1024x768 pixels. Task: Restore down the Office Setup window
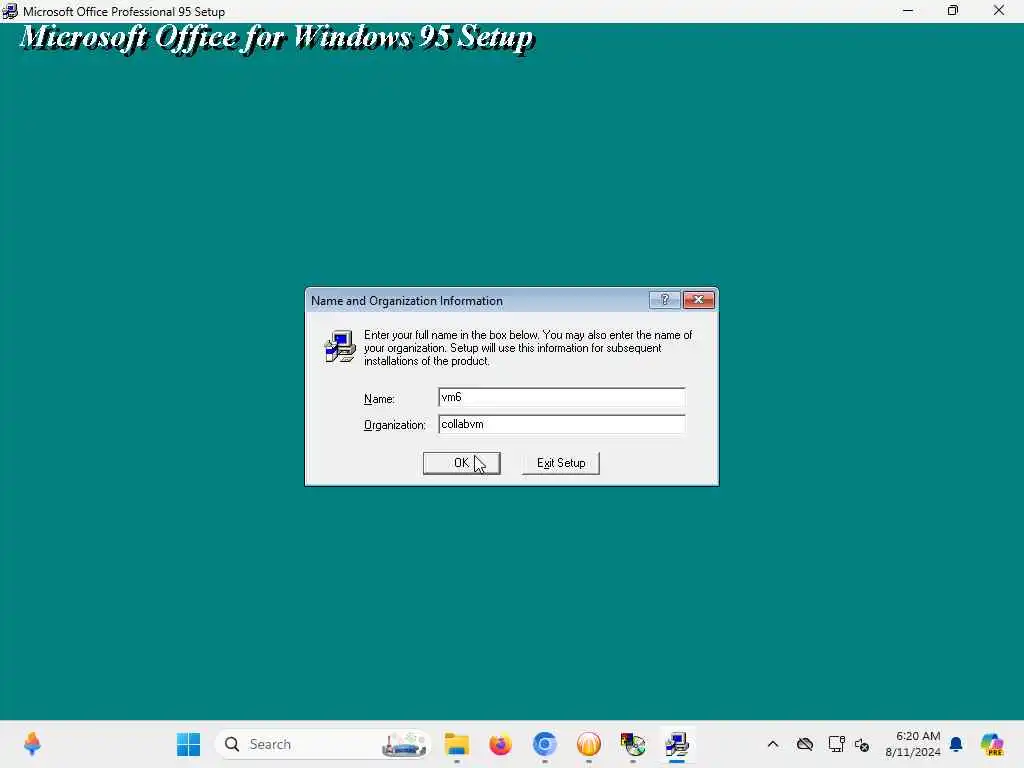953,10
